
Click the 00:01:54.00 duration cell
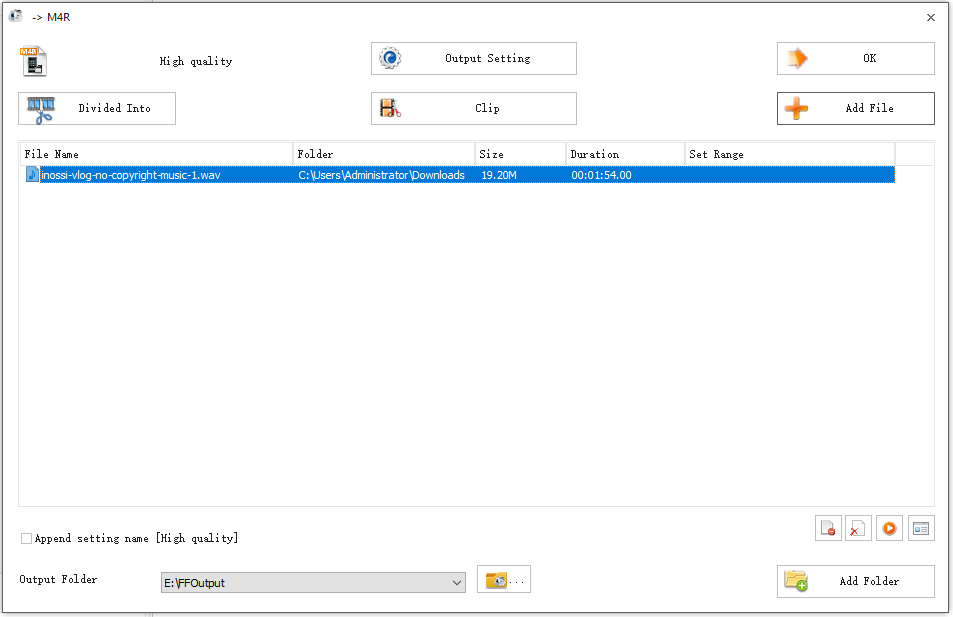click(601, 175)
